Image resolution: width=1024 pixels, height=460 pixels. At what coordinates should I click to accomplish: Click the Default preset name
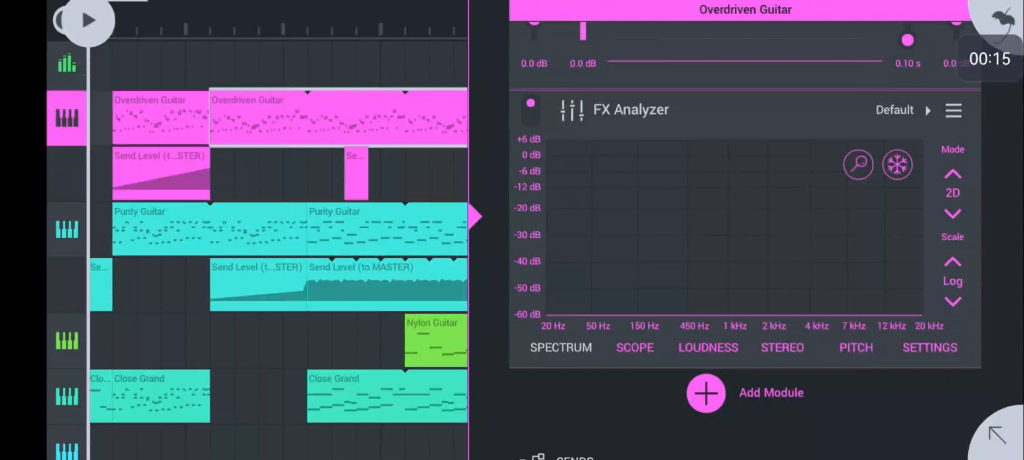tap(894, 110)
